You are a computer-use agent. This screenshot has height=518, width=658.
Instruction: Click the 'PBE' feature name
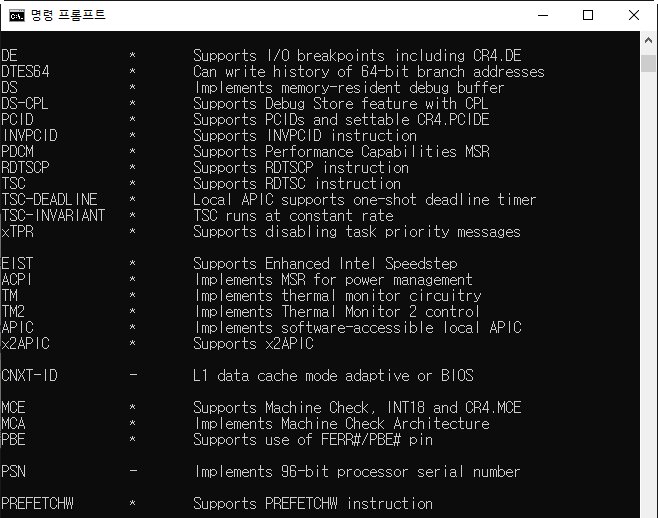(13, 440)
